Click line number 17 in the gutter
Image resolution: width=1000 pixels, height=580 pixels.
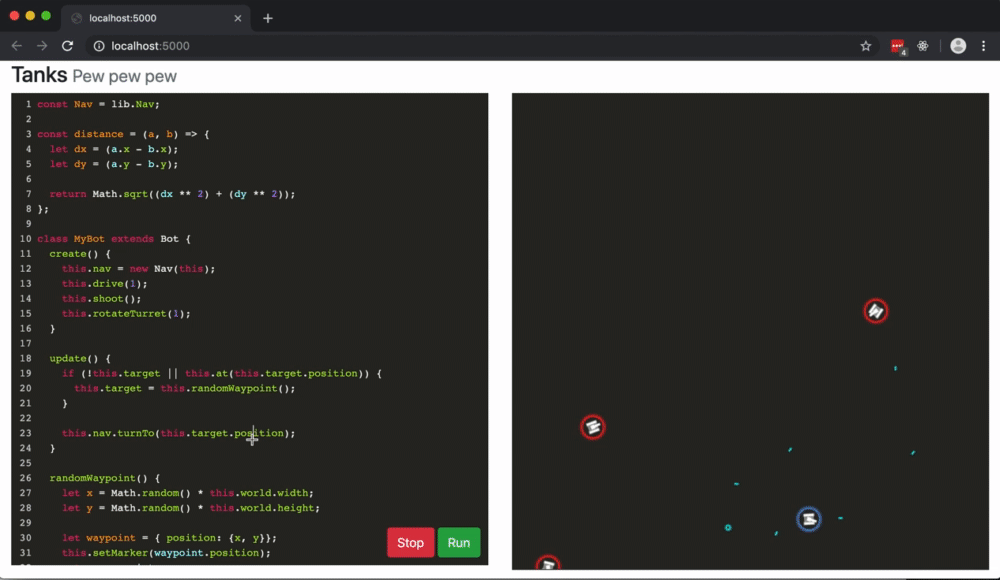(x=26, y=343)
